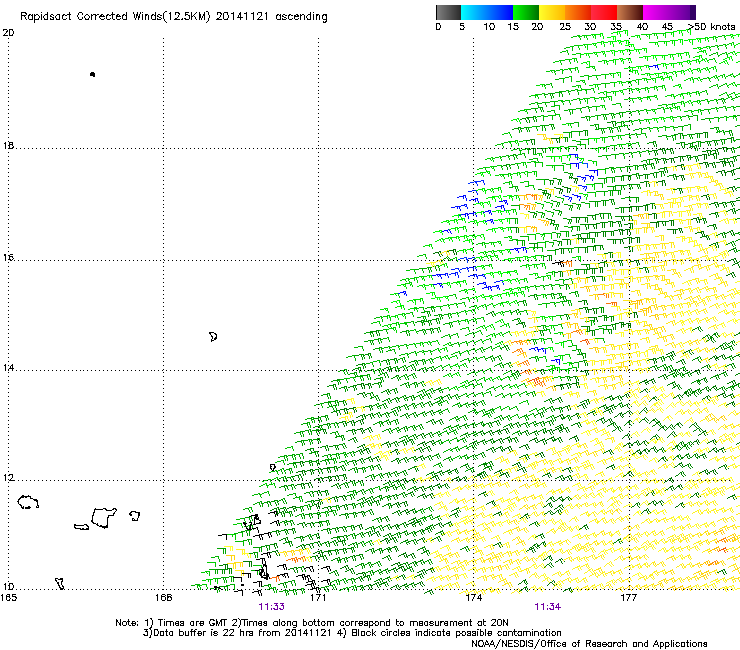Viewport: 740px width, 650px height.
Task: Click the latitude label '12'
Action: pyautogui.click(x=8, y=478)
